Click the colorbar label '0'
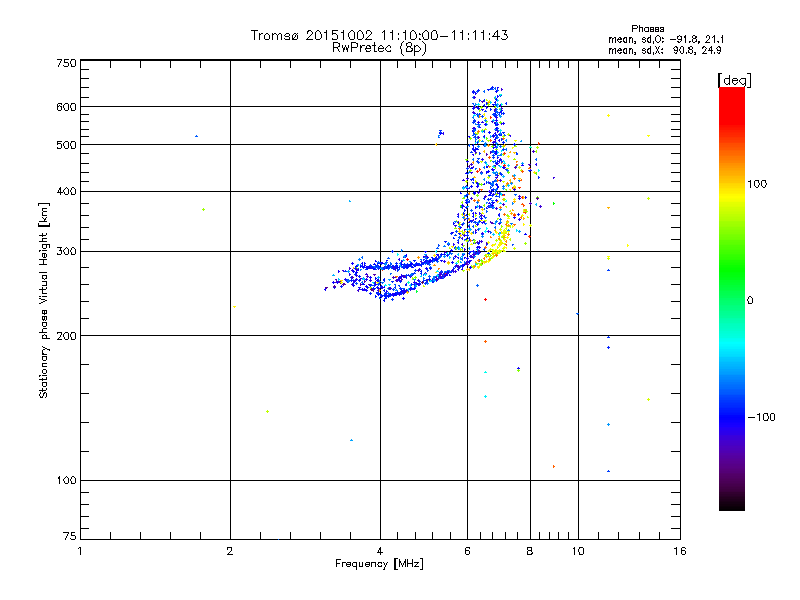The height and width of the screenshot is (600, 800). [x=749, y=301]
